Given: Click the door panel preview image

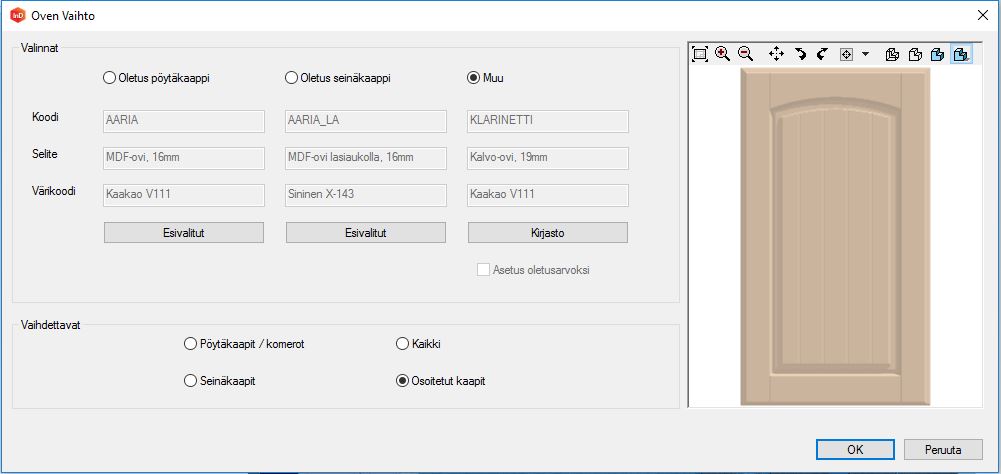Looking at the screenshot, I should point(835,236).
